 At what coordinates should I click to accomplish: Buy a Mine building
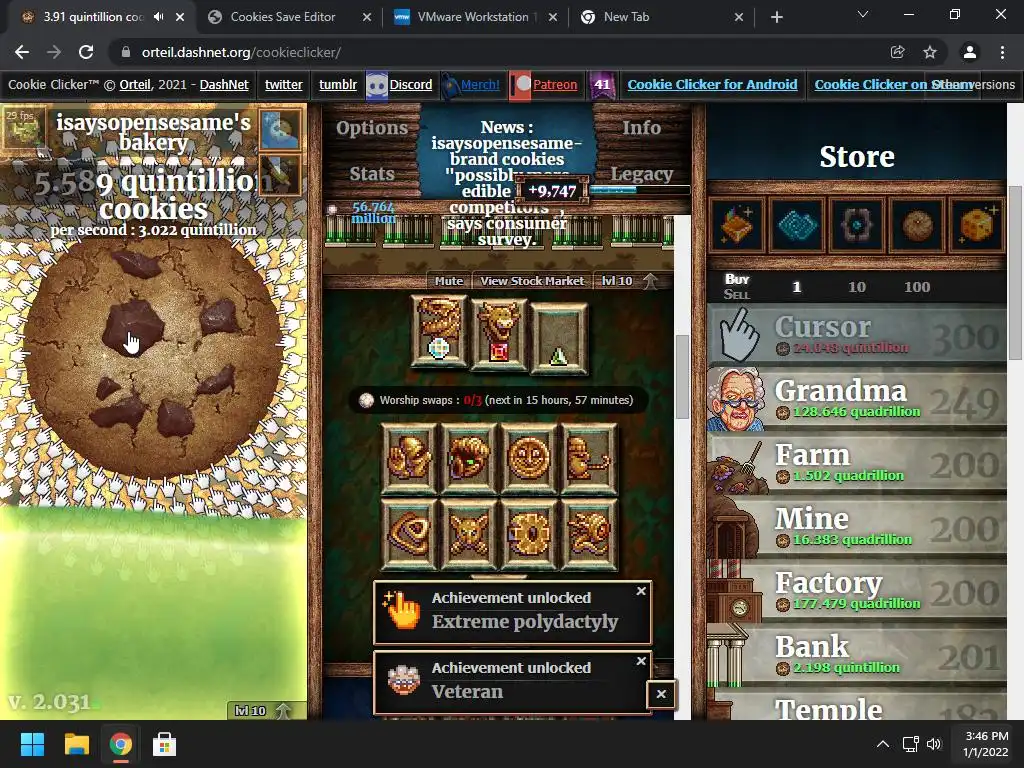click(x=857, y=528)
